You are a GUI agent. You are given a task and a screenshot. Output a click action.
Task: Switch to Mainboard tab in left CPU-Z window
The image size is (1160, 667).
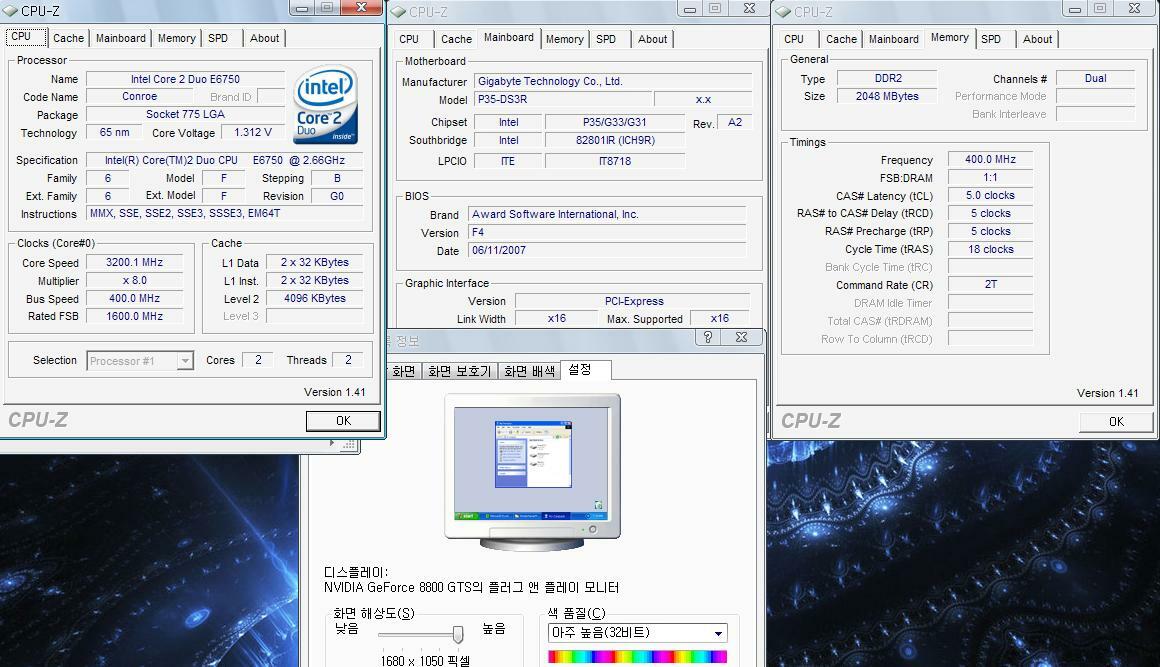point(121,38)
